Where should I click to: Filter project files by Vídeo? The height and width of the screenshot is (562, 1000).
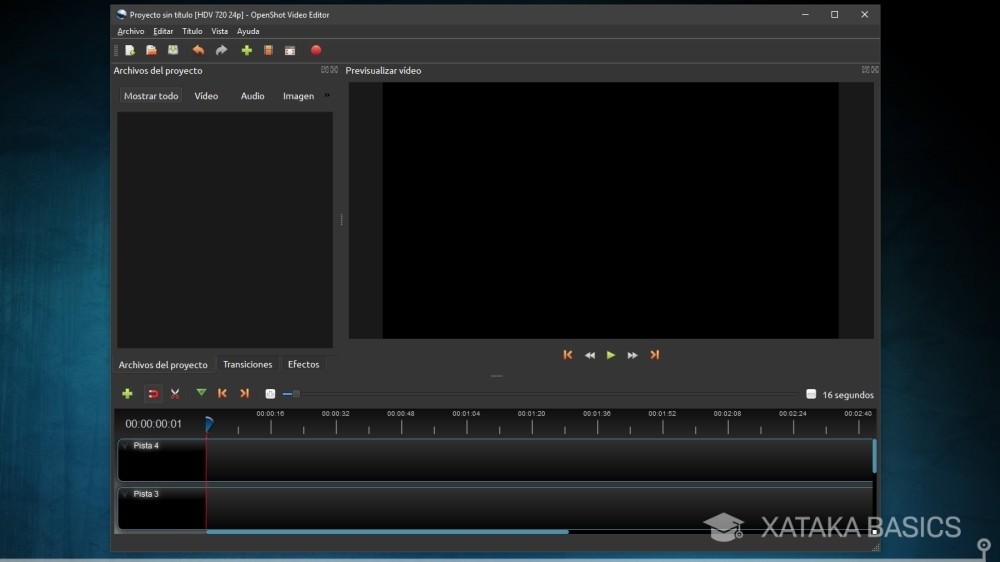pyautogui.click(x=206, y=96)
